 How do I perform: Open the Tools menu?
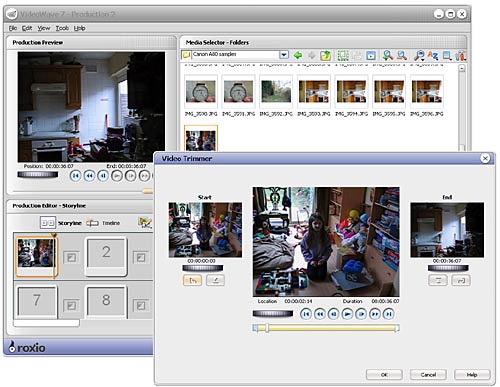pos(62,28)
